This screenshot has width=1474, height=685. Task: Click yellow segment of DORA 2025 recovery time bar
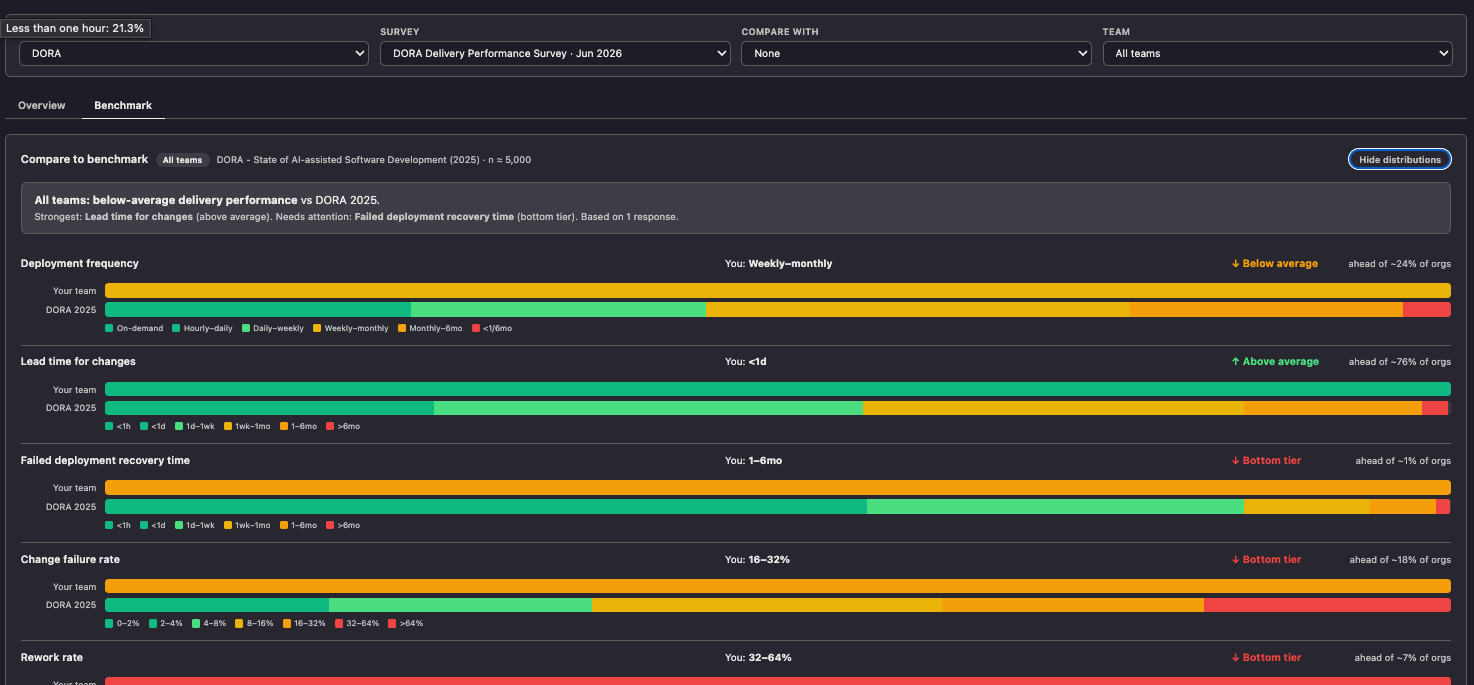coord(1307,506)
